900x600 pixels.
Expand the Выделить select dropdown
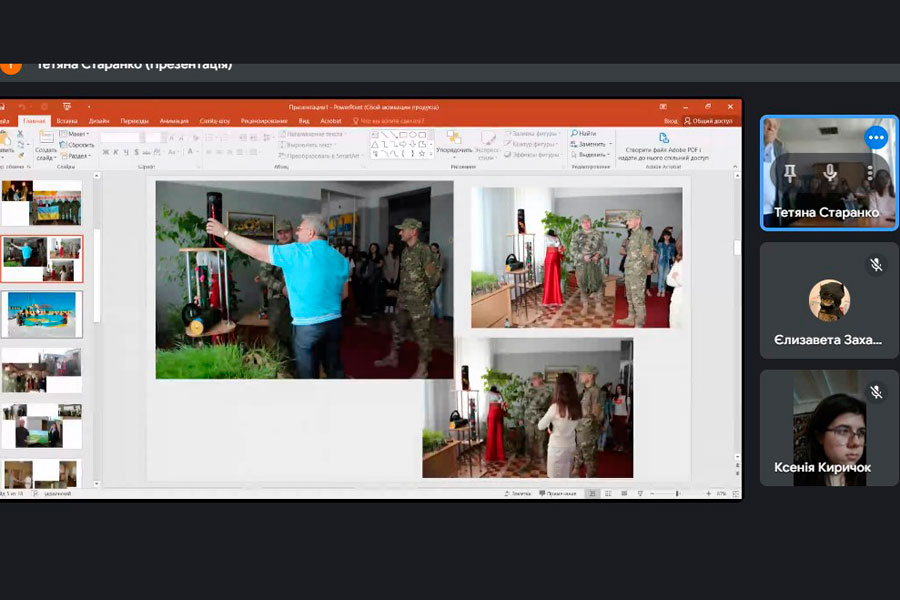(593, 155)
